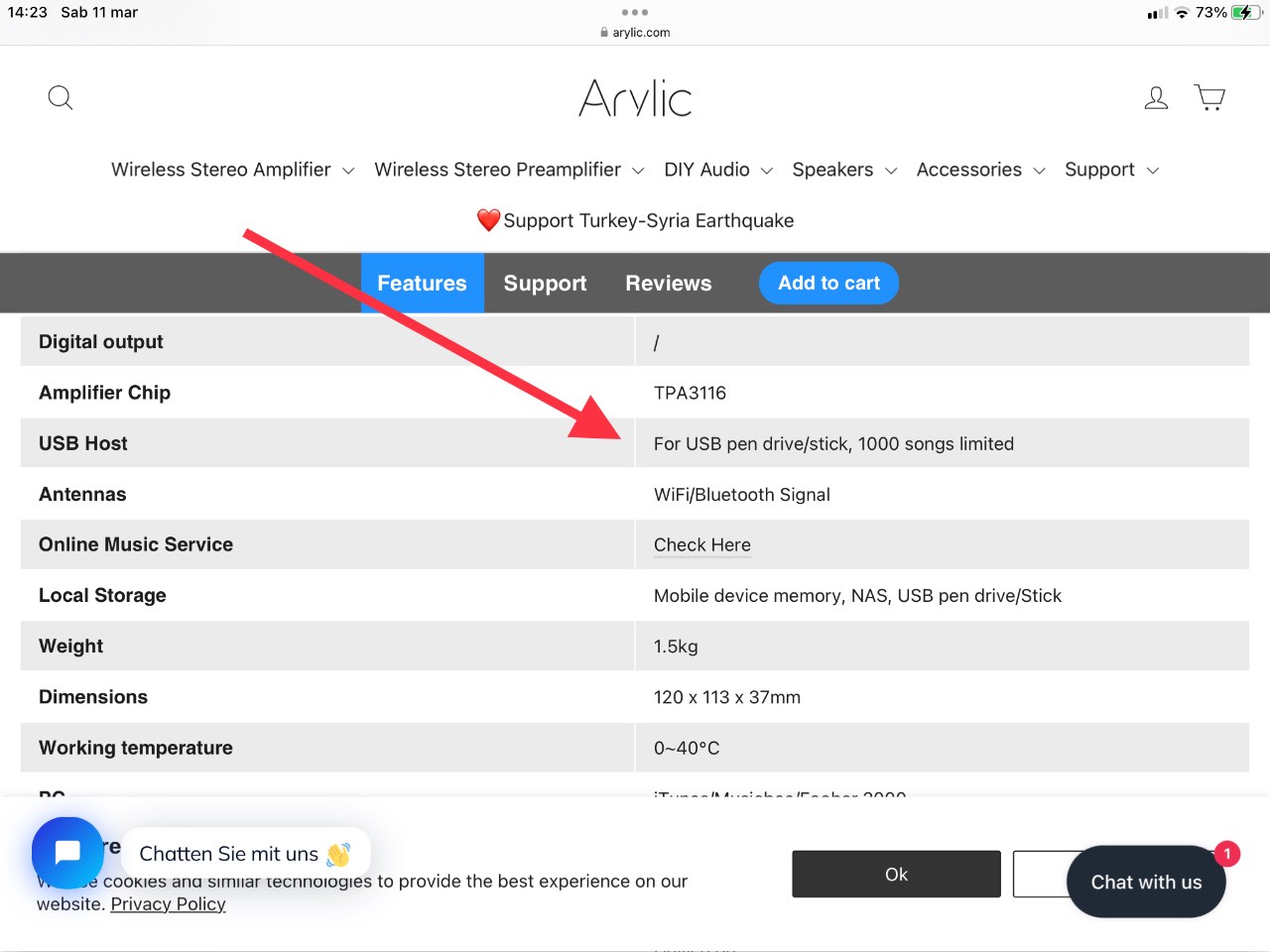
Task: Tap the padlock icon beside arylic.com
Action: 604,32
